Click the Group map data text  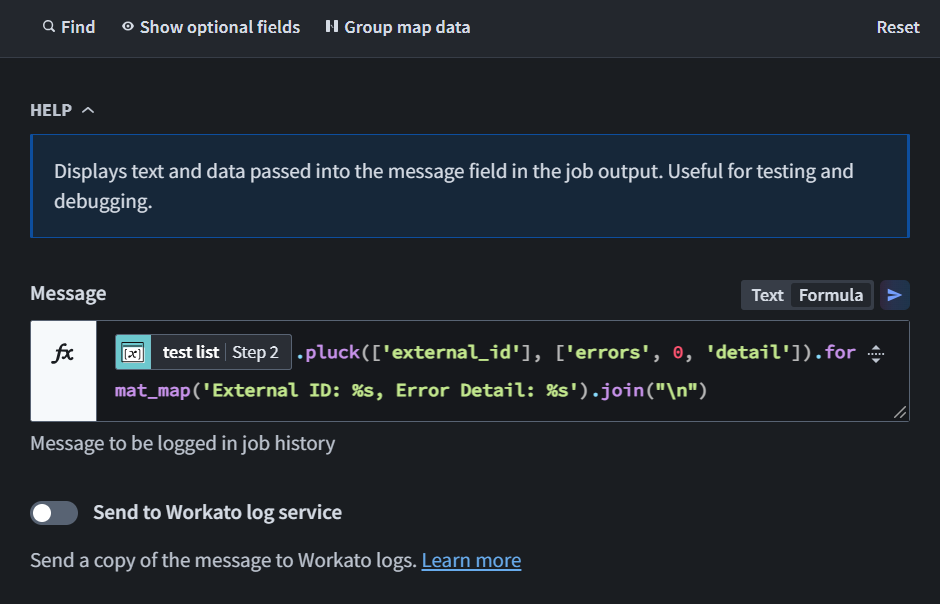point(407,27)
